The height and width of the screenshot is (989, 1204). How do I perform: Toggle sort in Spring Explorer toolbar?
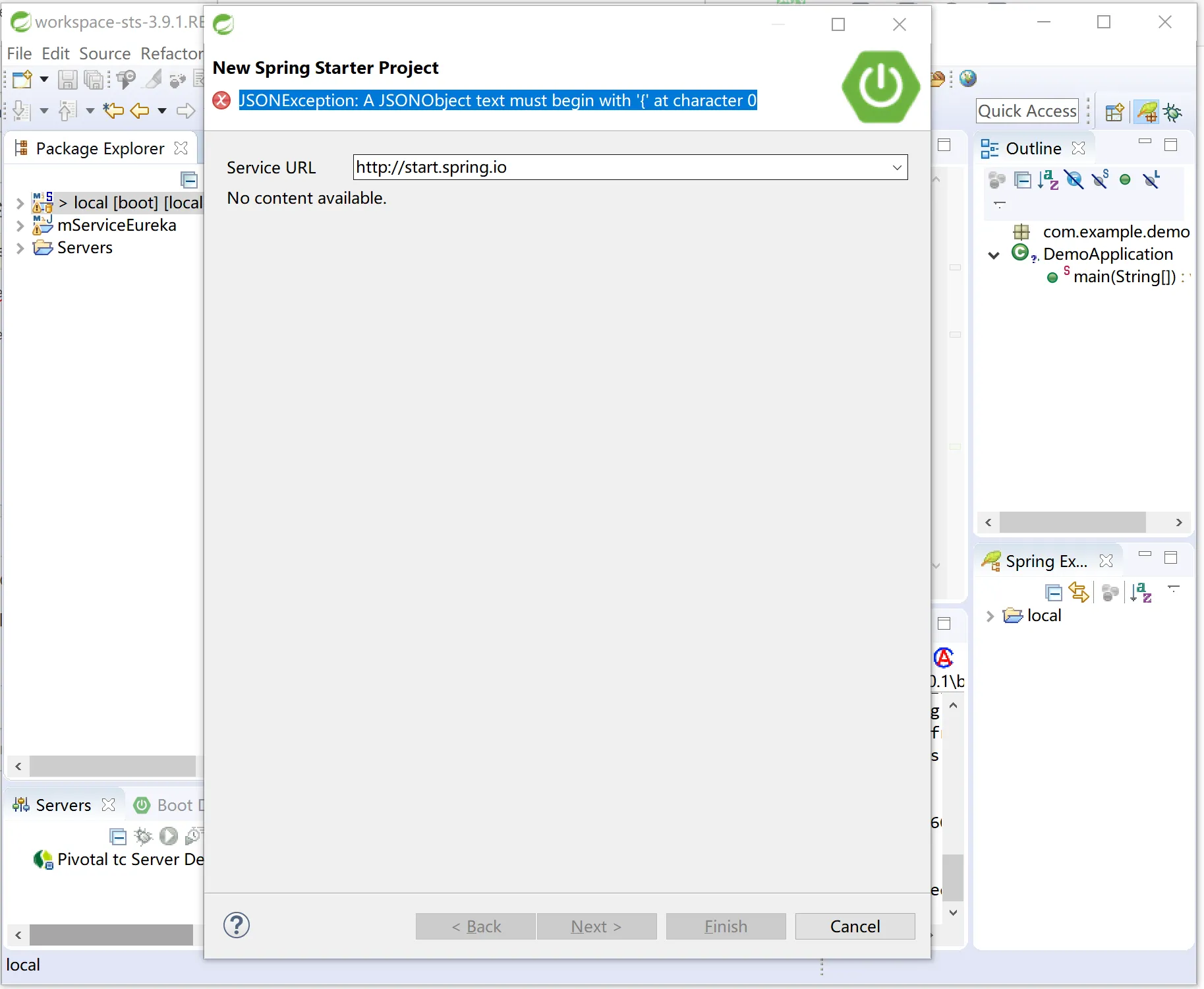1141,593
